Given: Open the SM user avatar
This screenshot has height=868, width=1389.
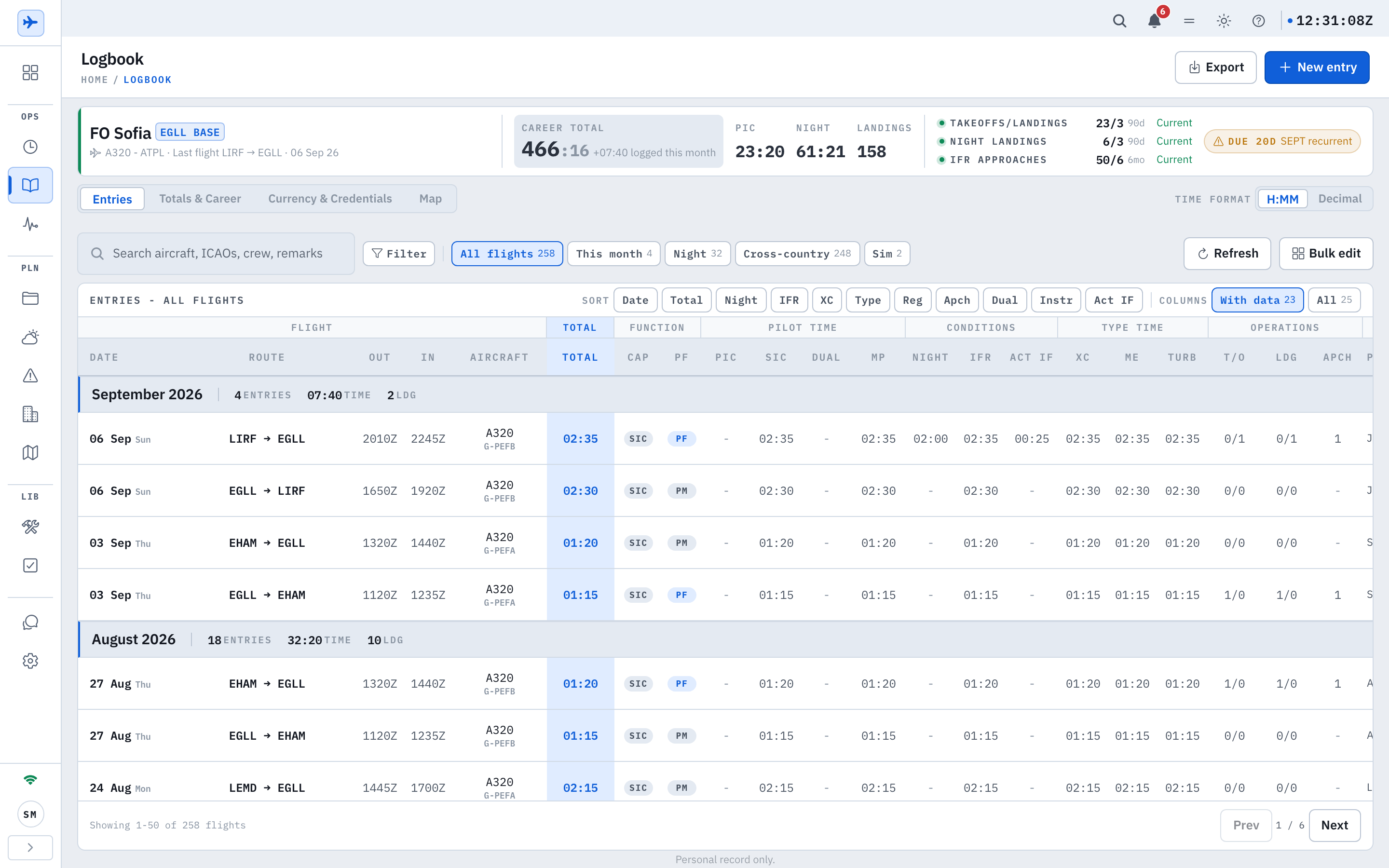Looking at the screenshot, I should pyautogui.click(x=30, y=814).
